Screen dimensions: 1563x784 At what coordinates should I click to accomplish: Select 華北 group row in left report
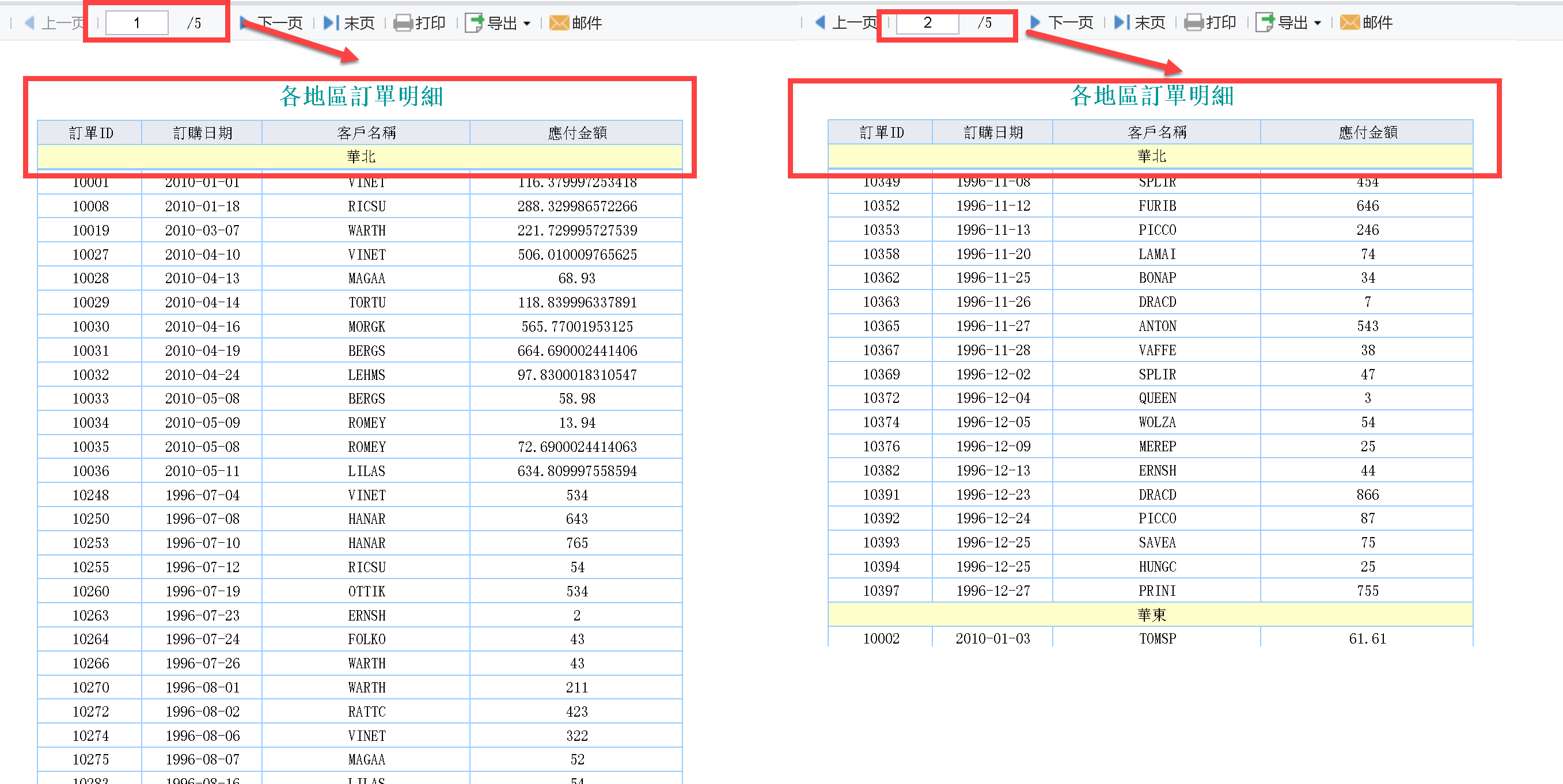(x=360, y=157)
